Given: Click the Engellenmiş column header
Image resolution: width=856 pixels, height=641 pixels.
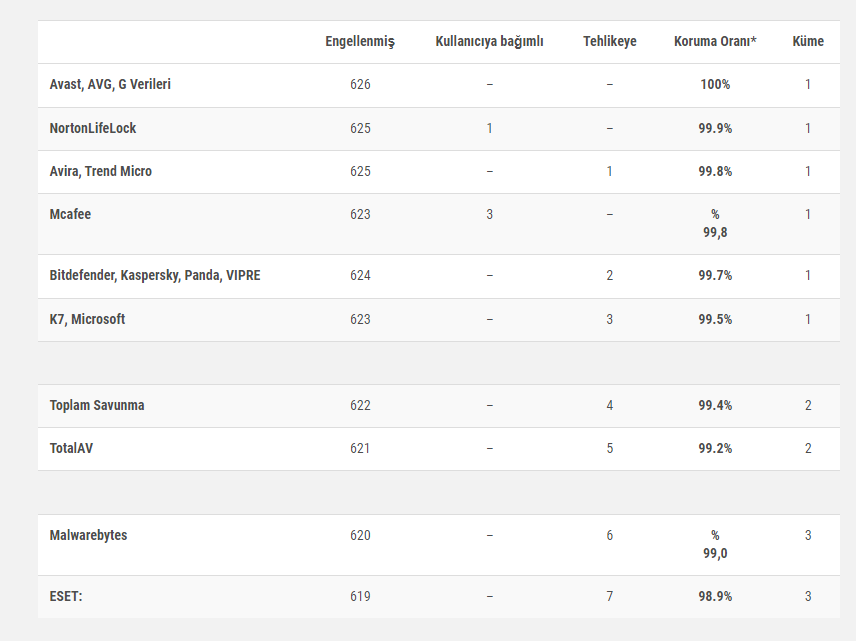Looking at the screenshot, I should click(360, 41).
